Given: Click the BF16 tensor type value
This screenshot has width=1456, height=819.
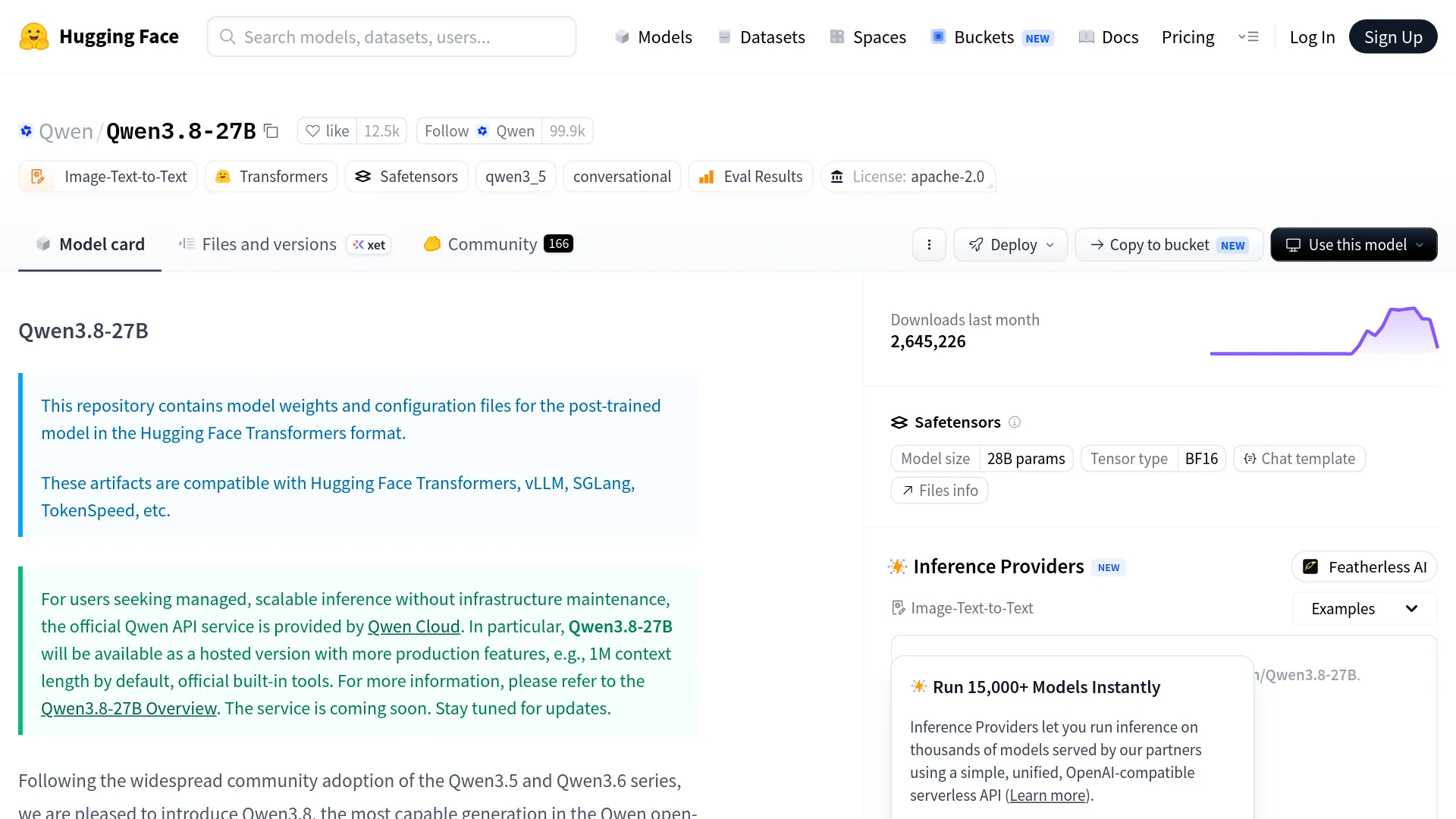Looking at the screenshot, I should click(x=1201, y=459).
